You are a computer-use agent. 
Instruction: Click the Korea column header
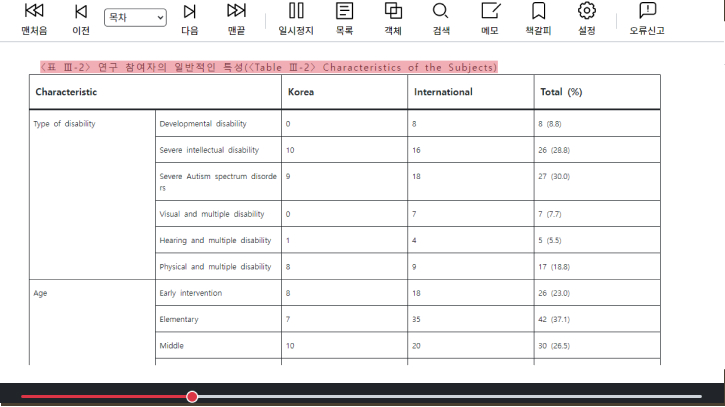(302, 92)
